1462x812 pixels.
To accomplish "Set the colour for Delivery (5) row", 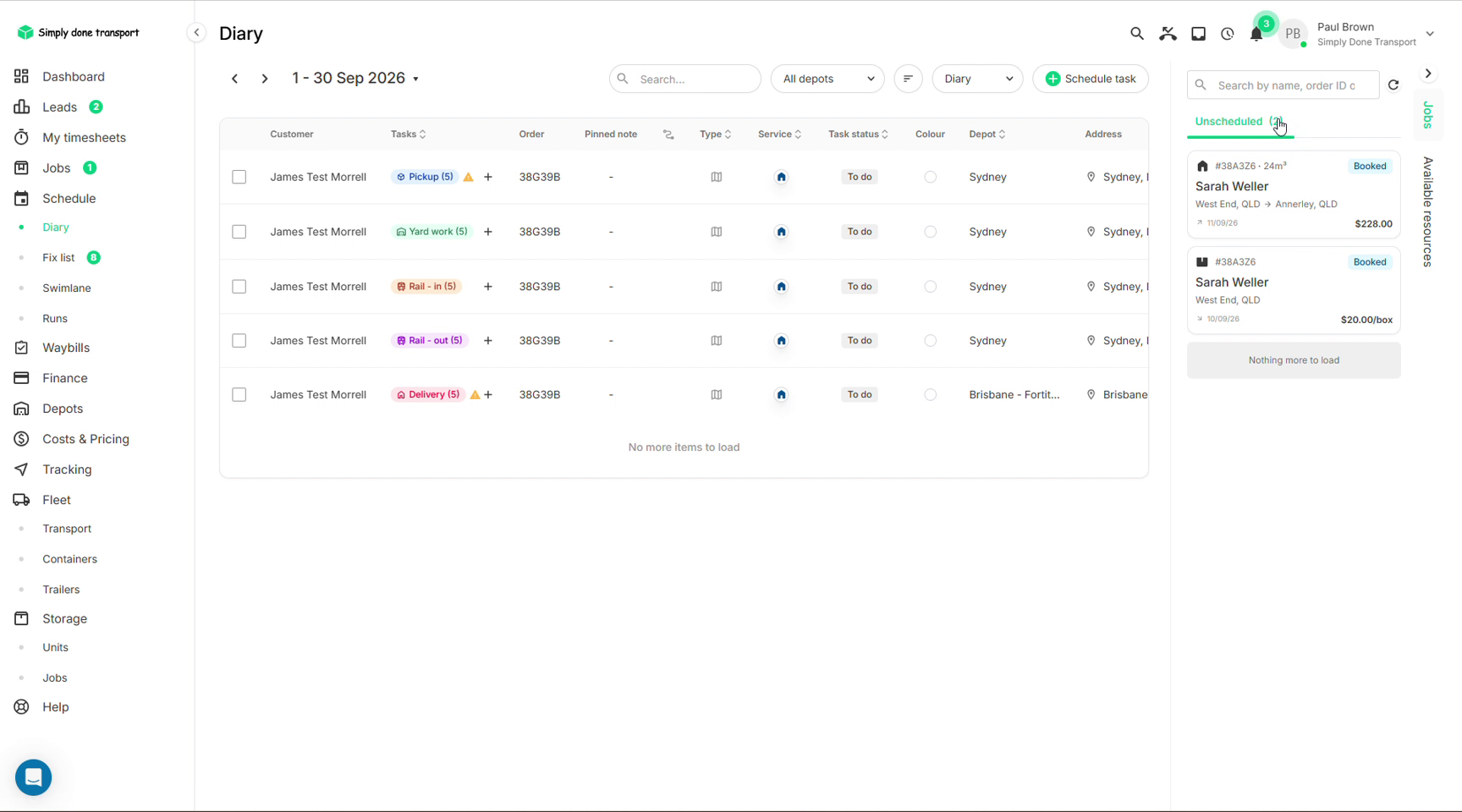I will [x=931, y=395].
